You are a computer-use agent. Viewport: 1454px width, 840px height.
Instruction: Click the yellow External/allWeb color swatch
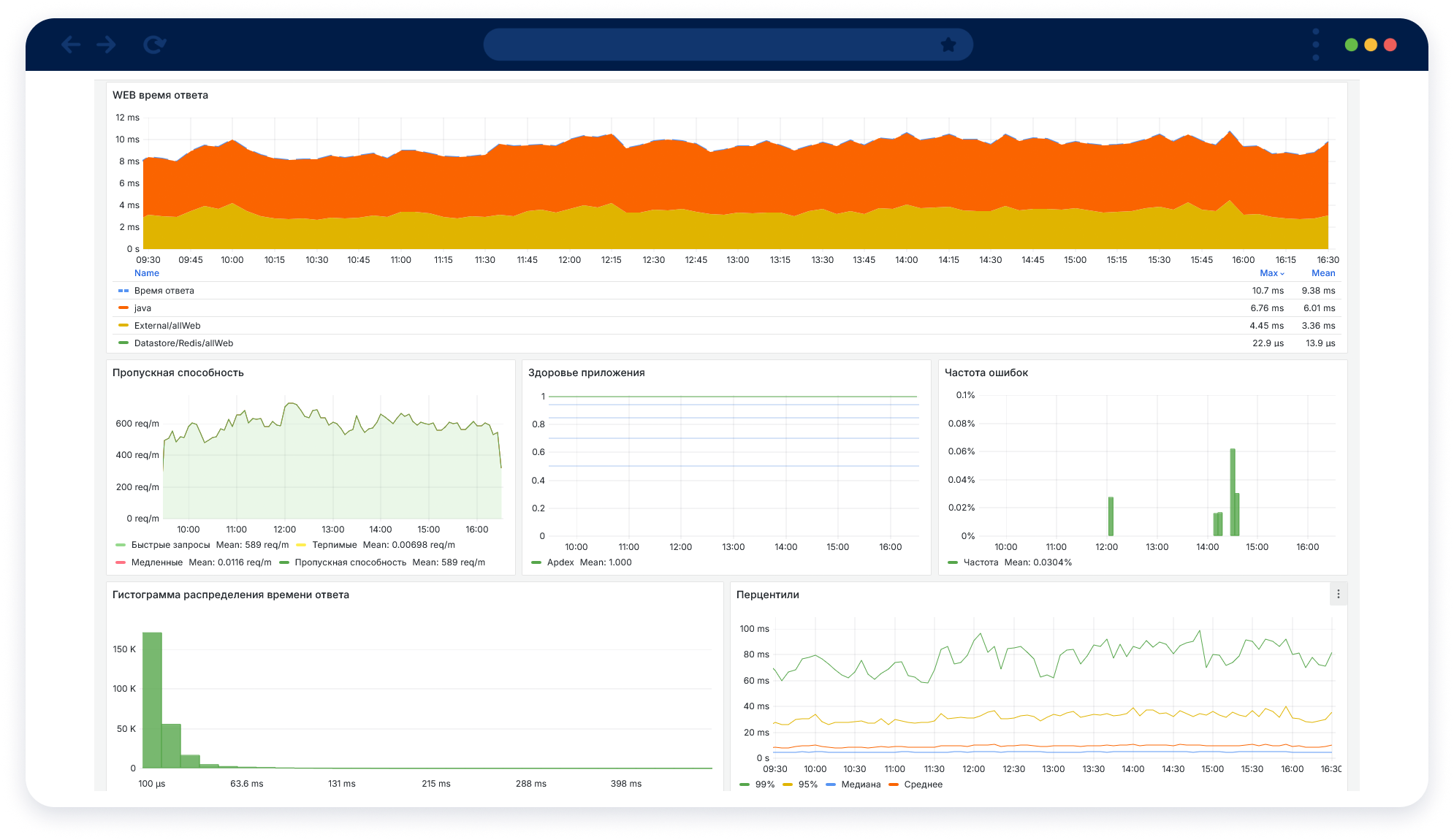click(x=123, y=326)
